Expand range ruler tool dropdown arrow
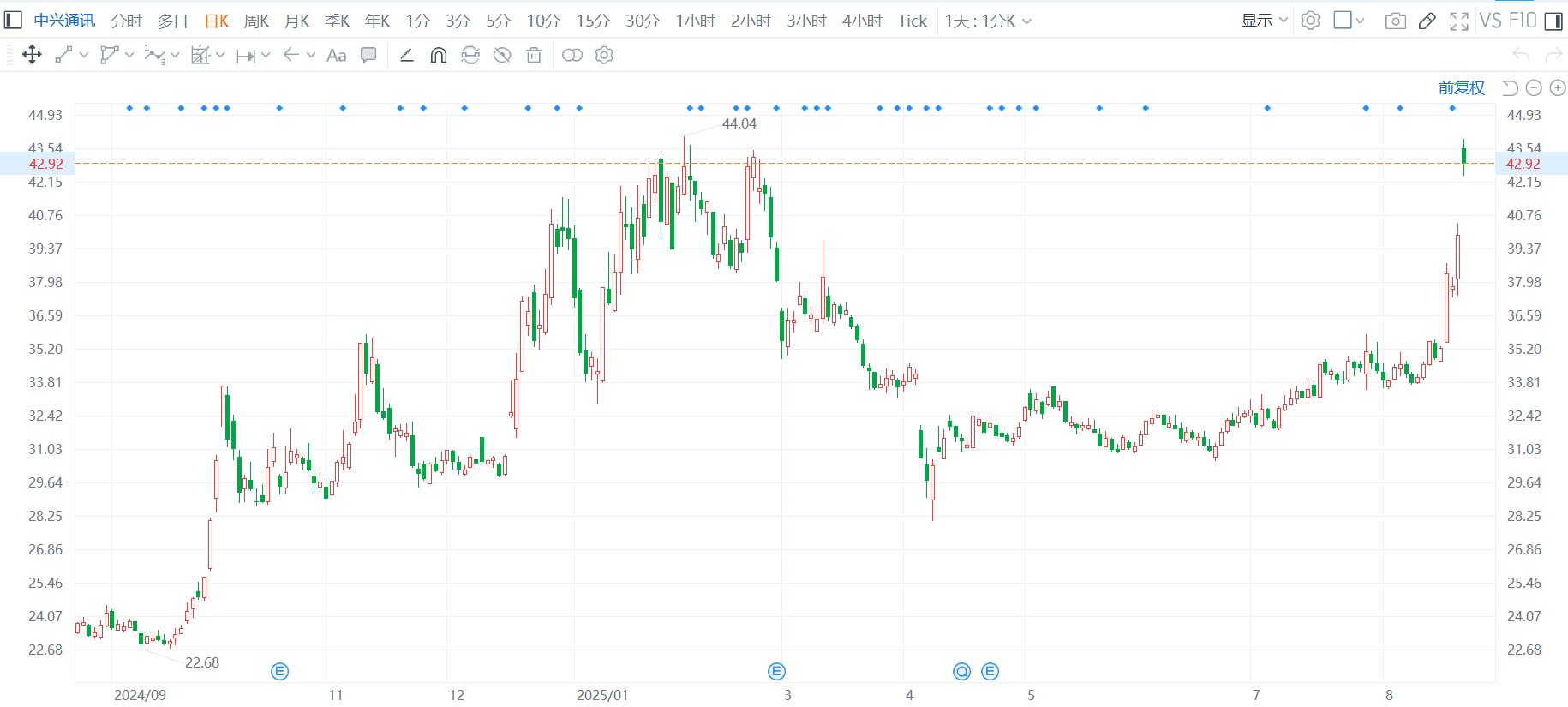This screenshot has width=1568, height=707. click(x=266, y=55)
